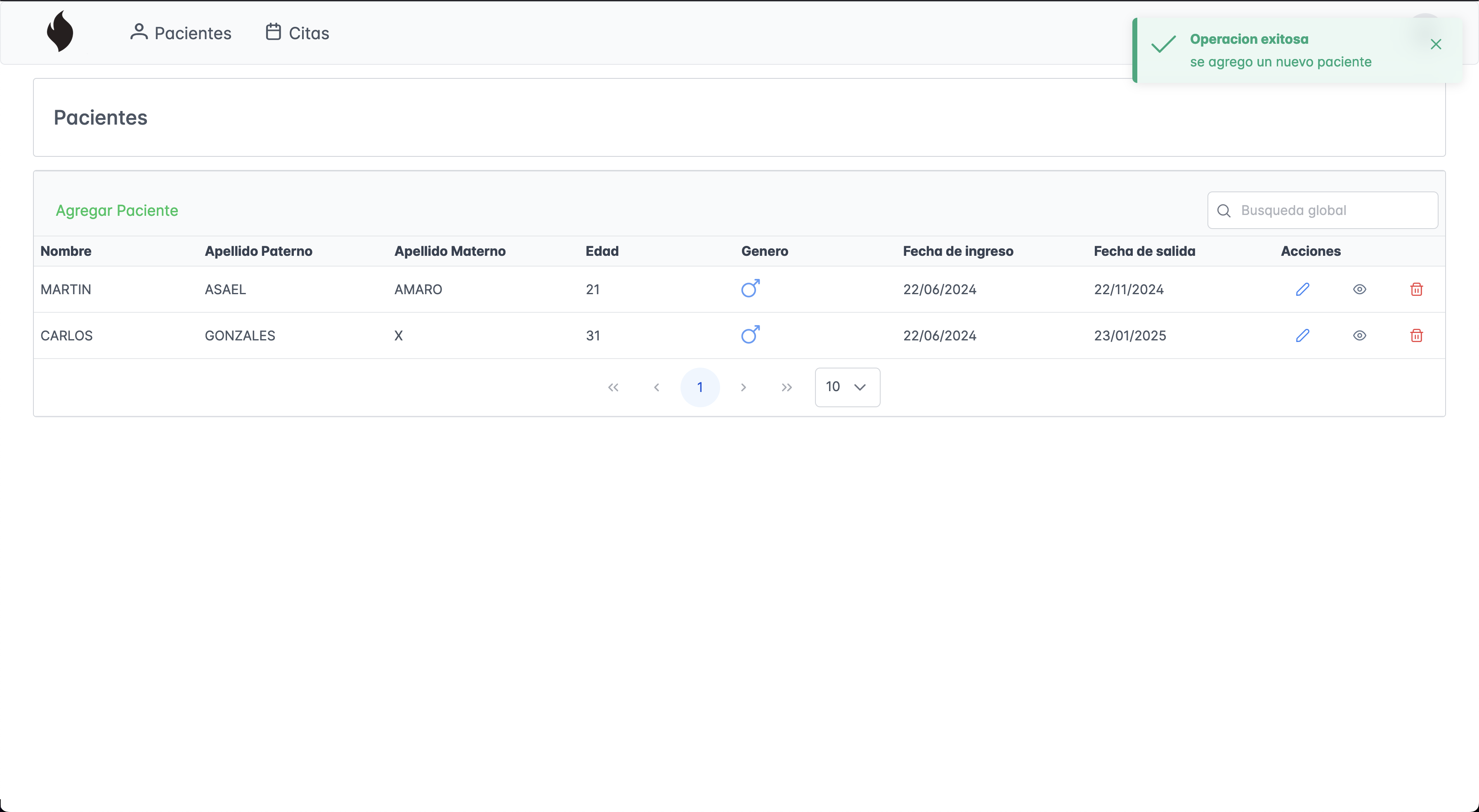Viewport: 1479px width, 812px height.
Task: Click male gender icon in MARTIN row
Action: pos(750,288)
